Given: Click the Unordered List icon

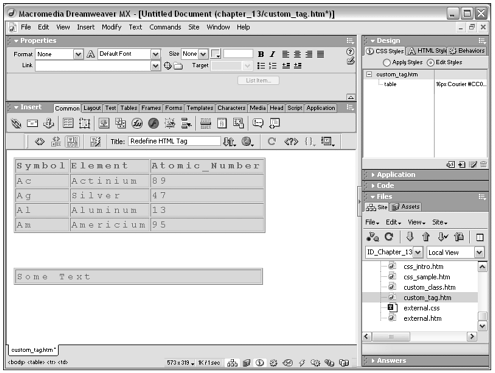Looking at the screenshot, I should (261, 66).
